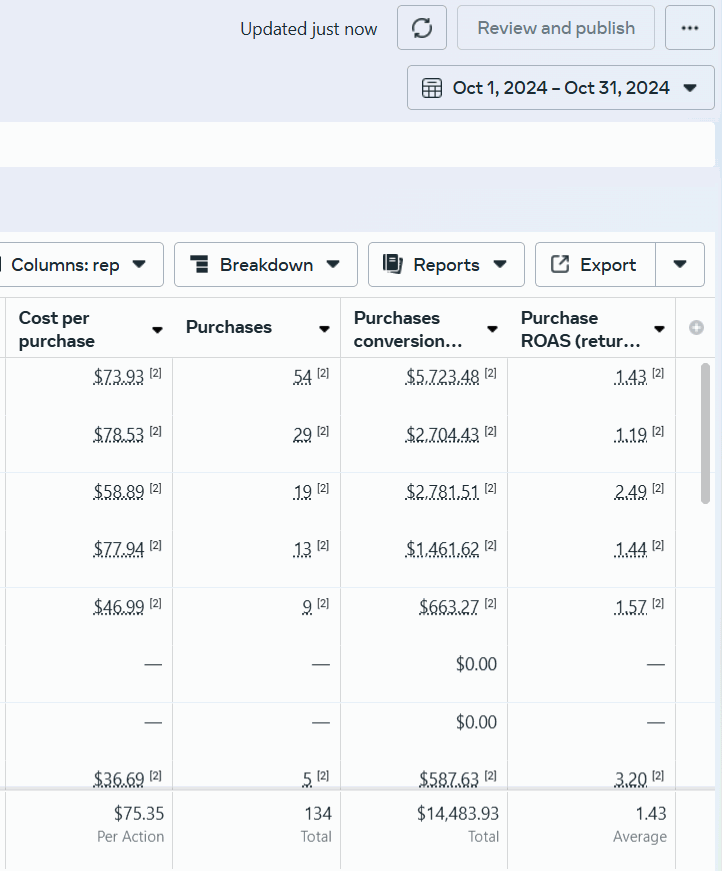Click the calendar icon in date range
This screenshot has height=871, width=722.
432,88
